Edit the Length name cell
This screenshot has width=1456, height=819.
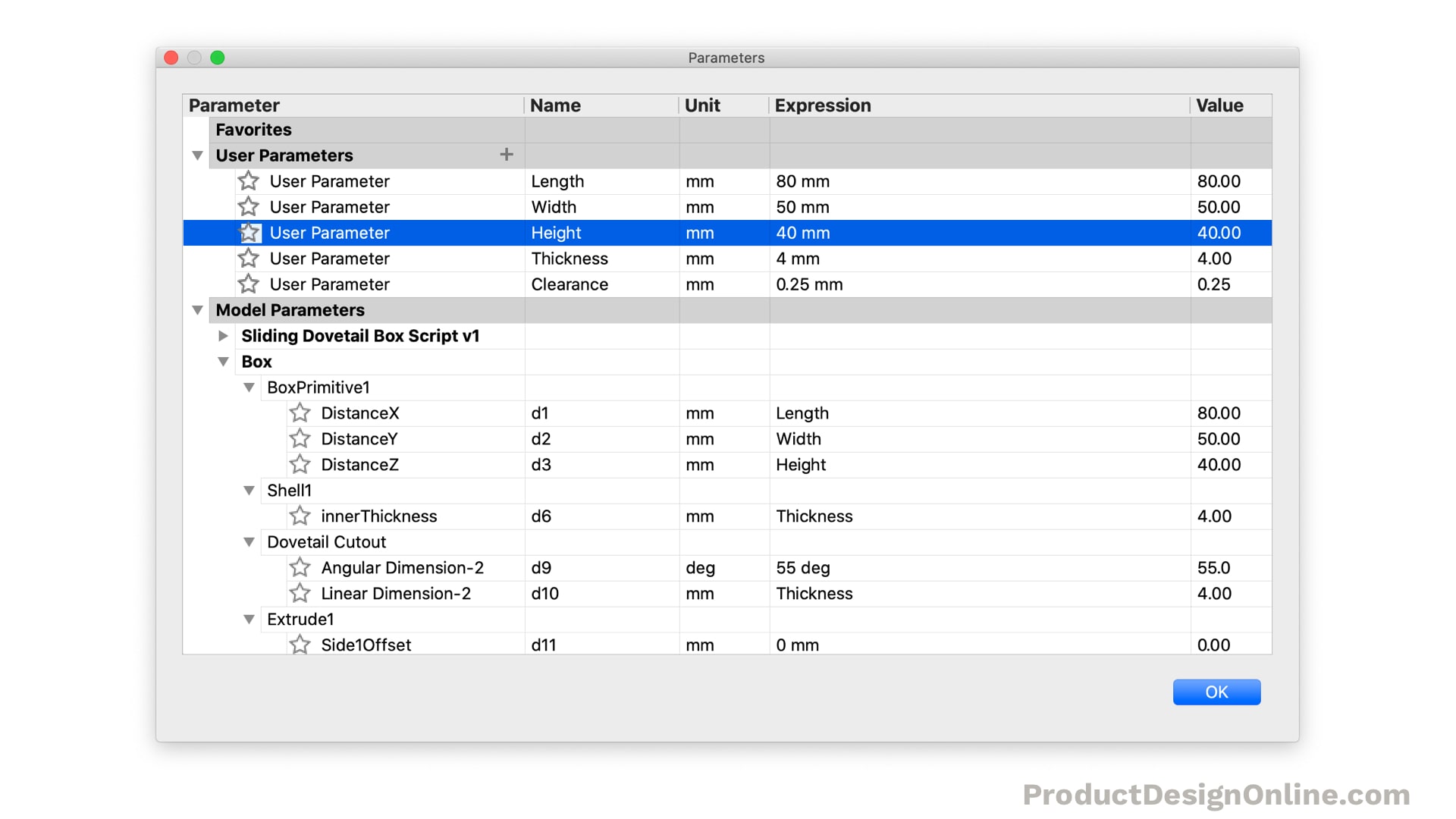tap(601, 181)
